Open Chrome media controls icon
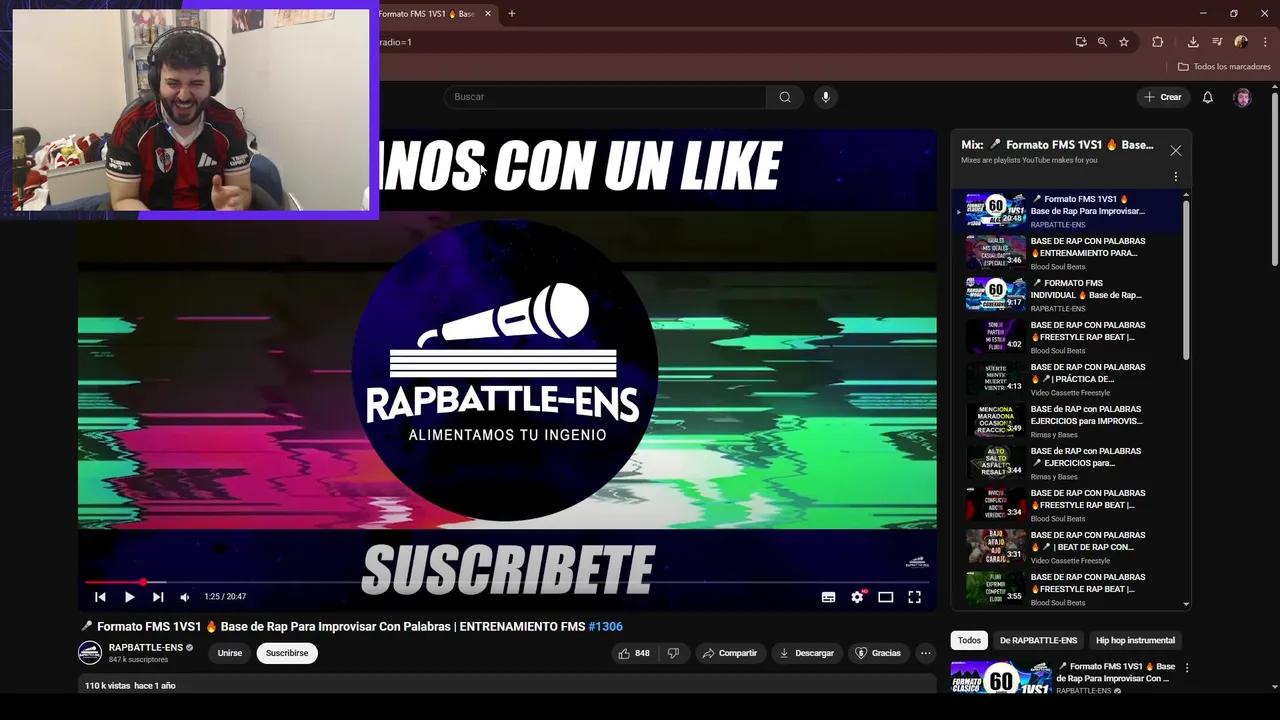The width and height of the screenshot is (1280, 720). tap(1217, 42)
